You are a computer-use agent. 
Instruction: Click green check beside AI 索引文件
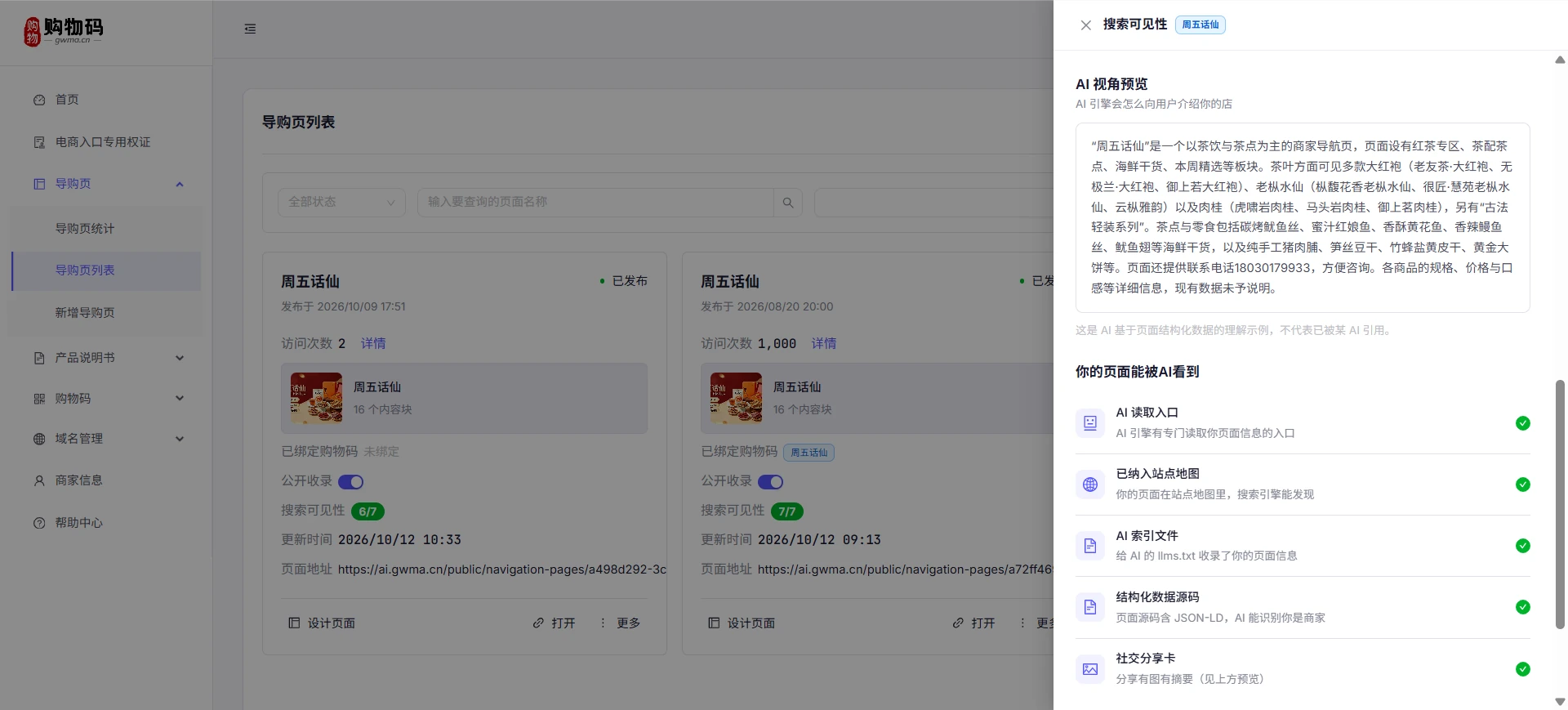click(1523, 546)
